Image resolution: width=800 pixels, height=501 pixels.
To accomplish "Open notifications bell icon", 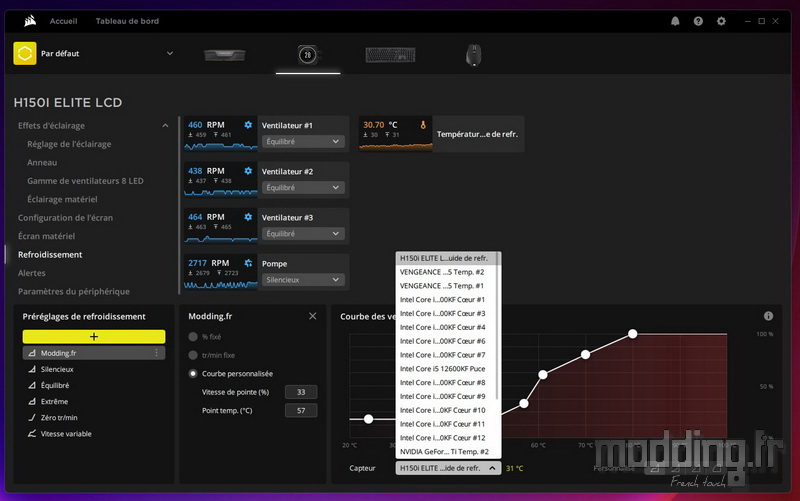I will click(x=675, y=21).
